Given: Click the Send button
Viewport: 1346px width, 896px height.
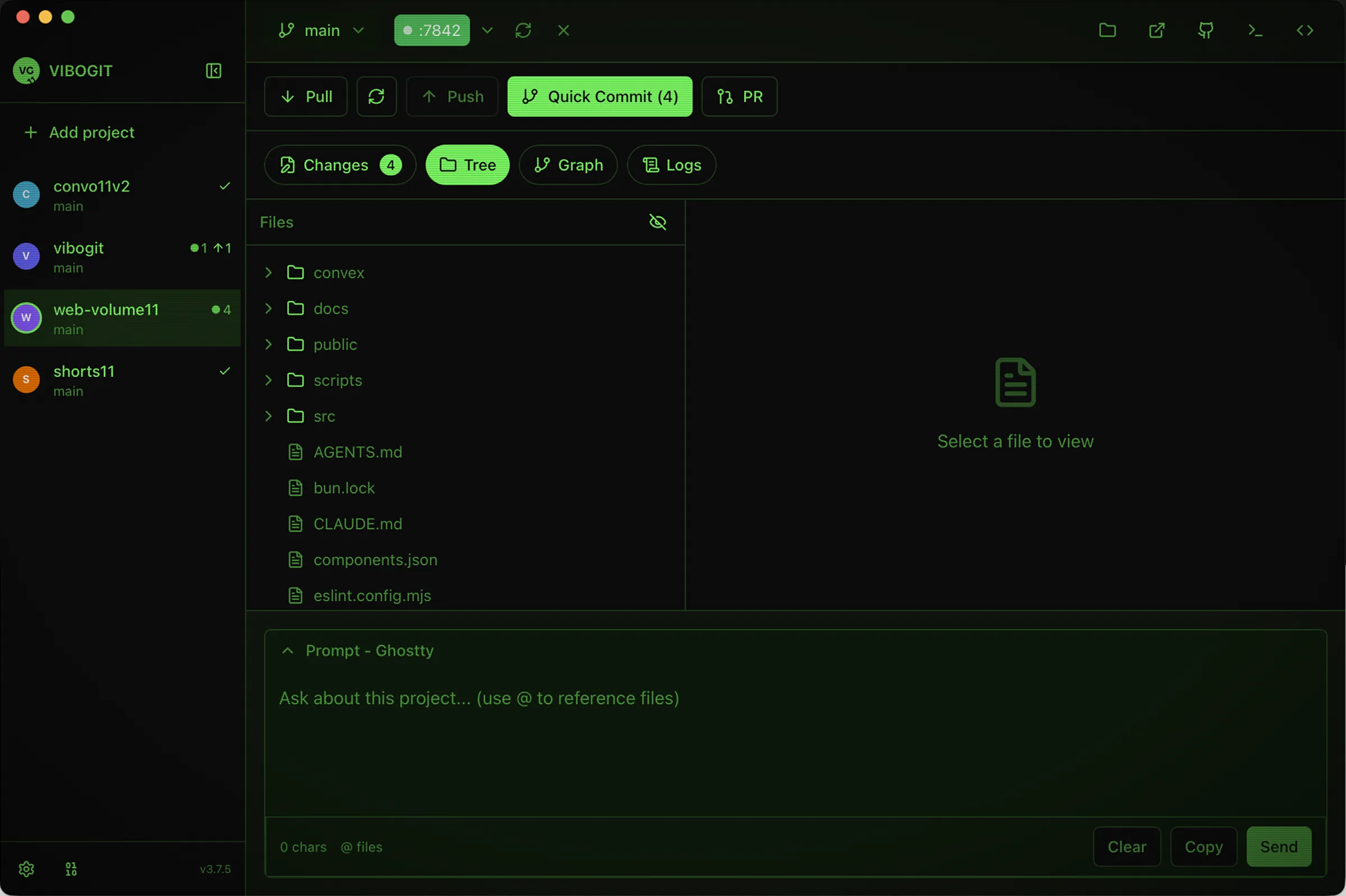Looking at the screenshot, I should pos(1278,846).
